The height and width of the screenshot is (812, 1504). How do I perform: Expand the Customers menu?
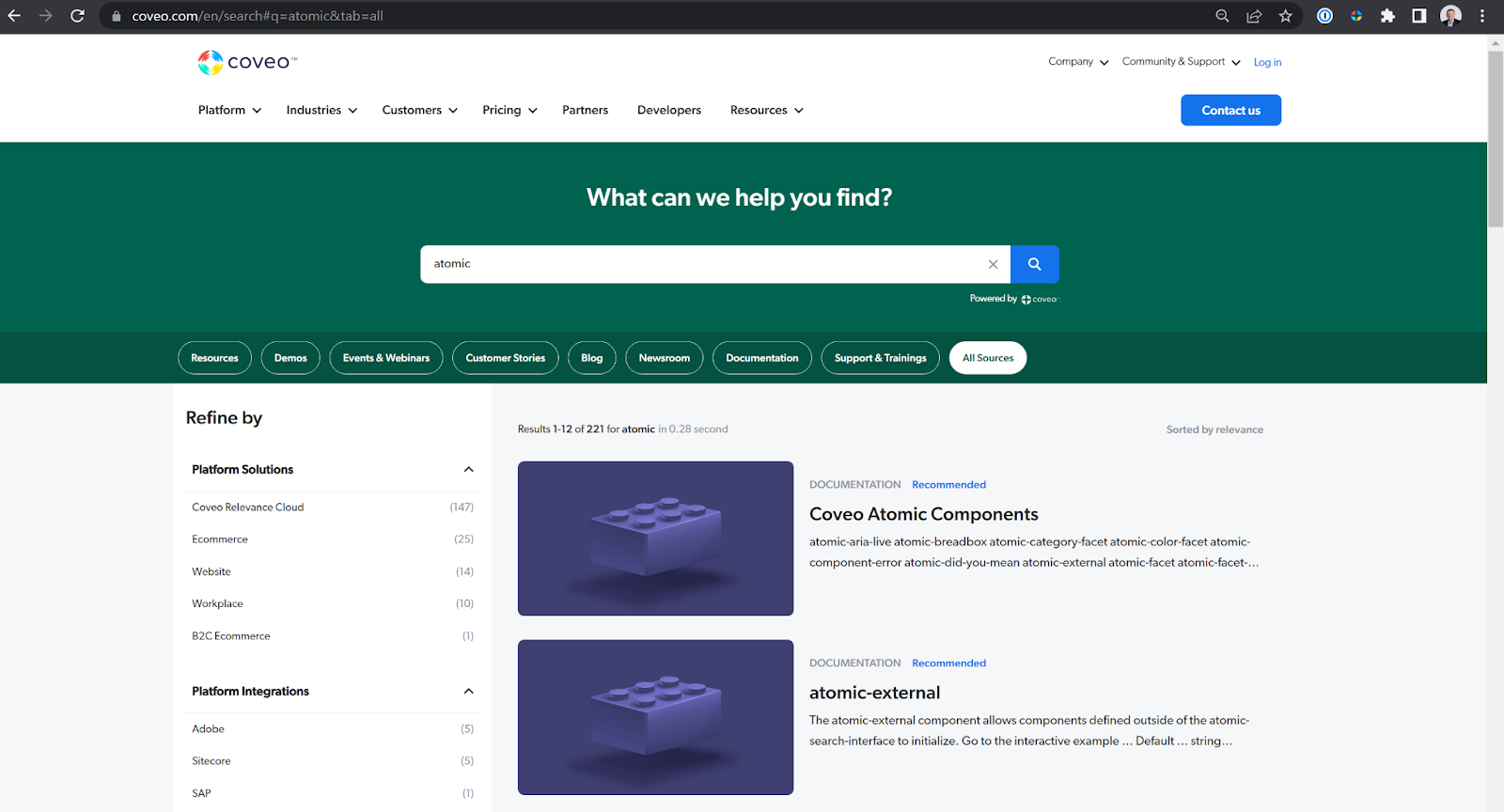coord(419,110)
